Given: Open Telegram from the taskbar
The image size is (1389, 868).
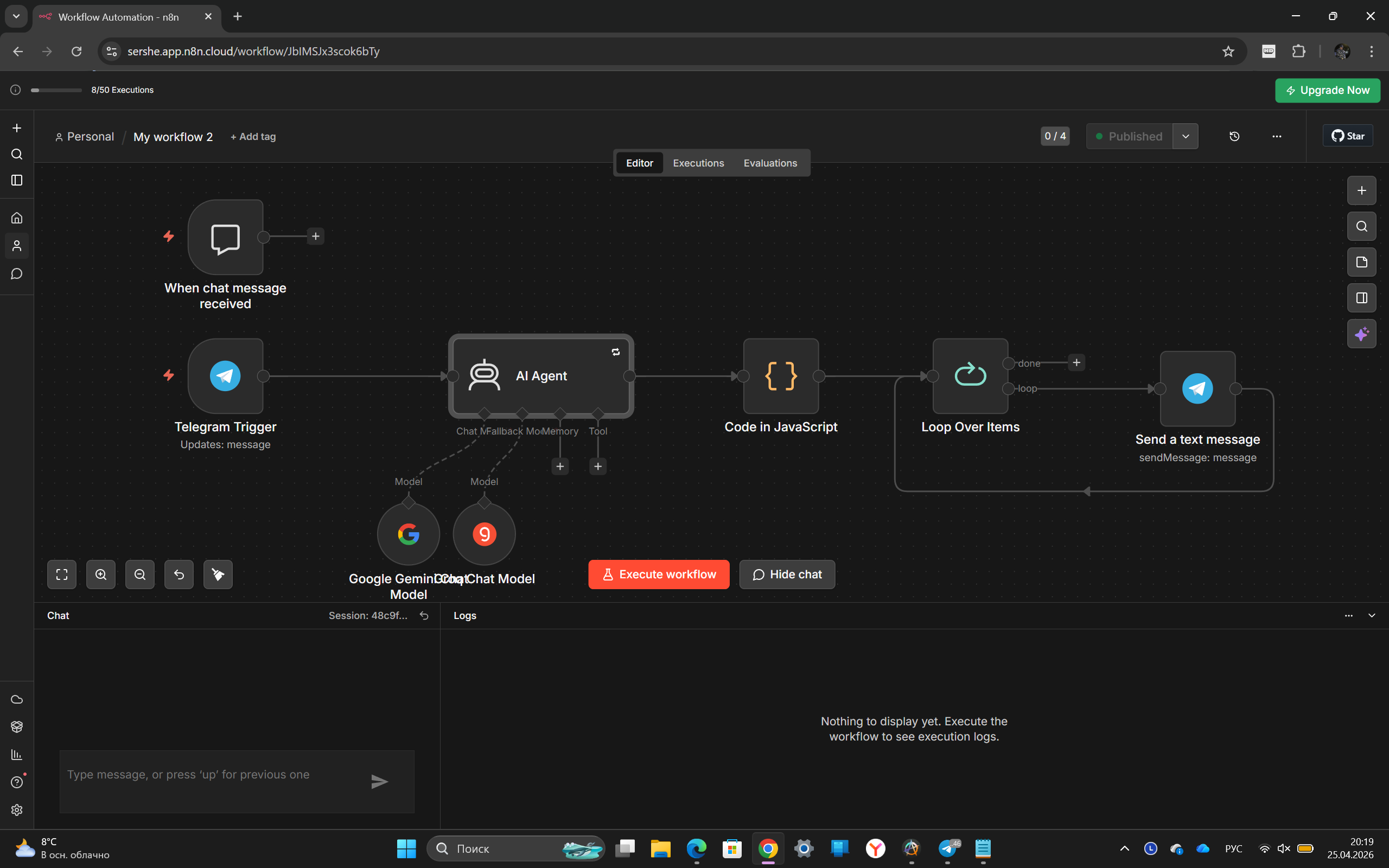Looking at the screenshot, I should [948, 848].
